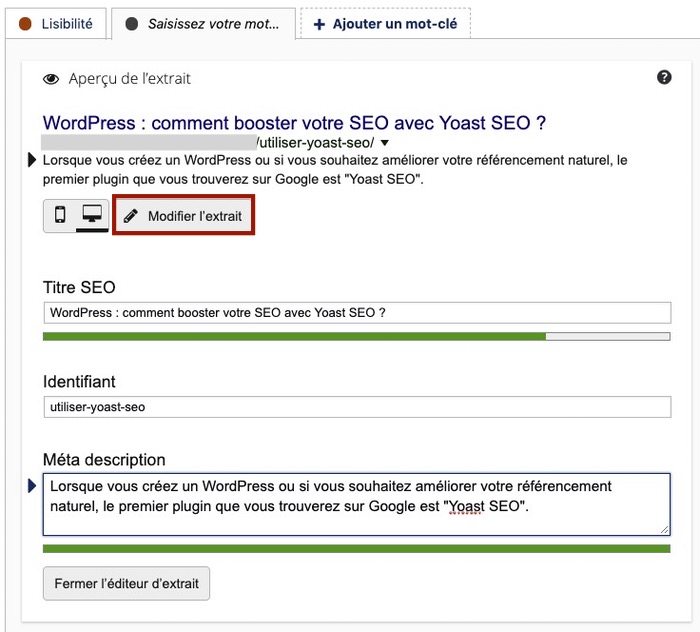Click in the Titre SEO input field
The width and height of the screenshot is (700, 632).
(356, 313)
